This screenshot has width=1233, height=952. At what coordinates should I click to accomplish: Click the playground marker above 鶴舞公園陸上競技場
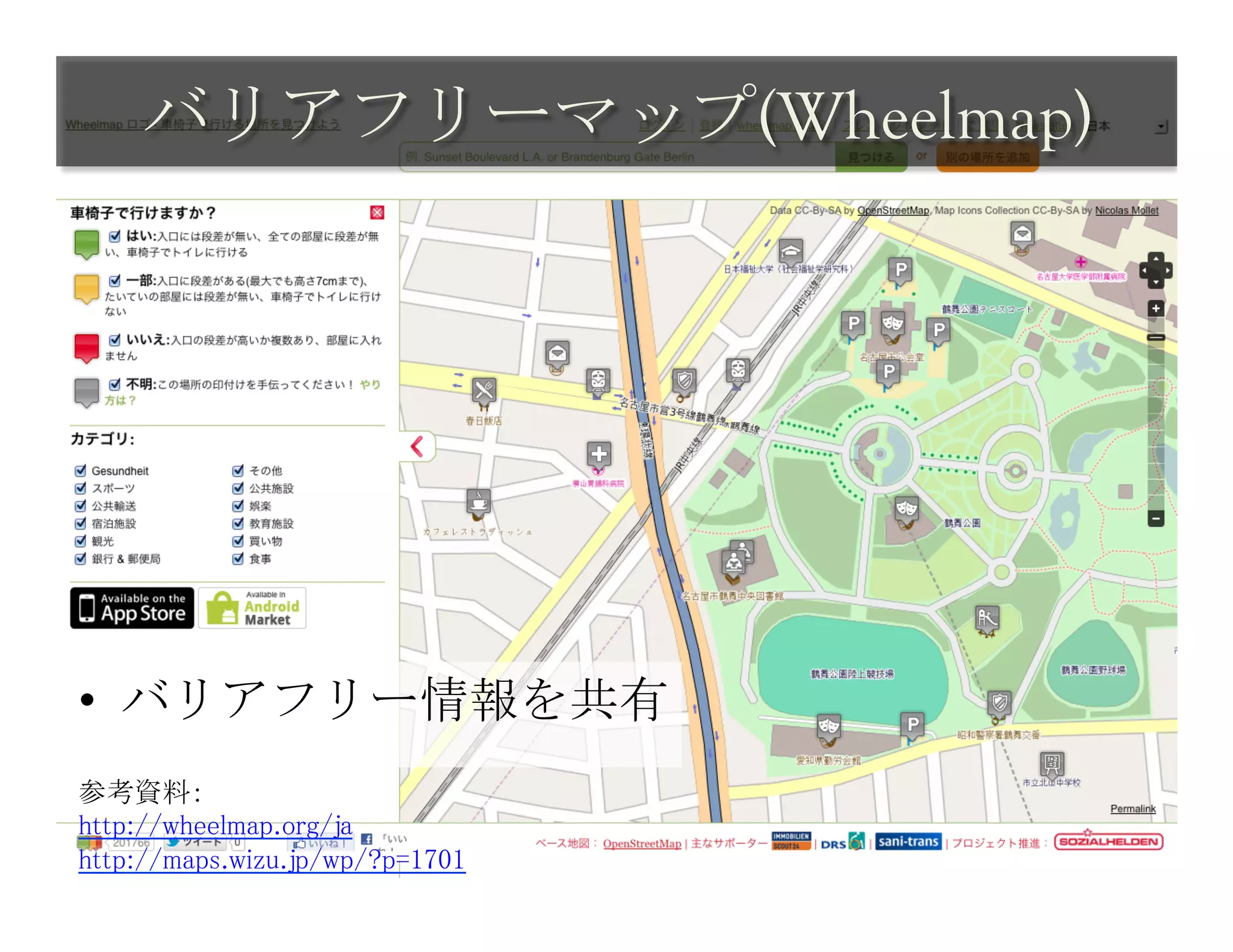click(987, 618)
